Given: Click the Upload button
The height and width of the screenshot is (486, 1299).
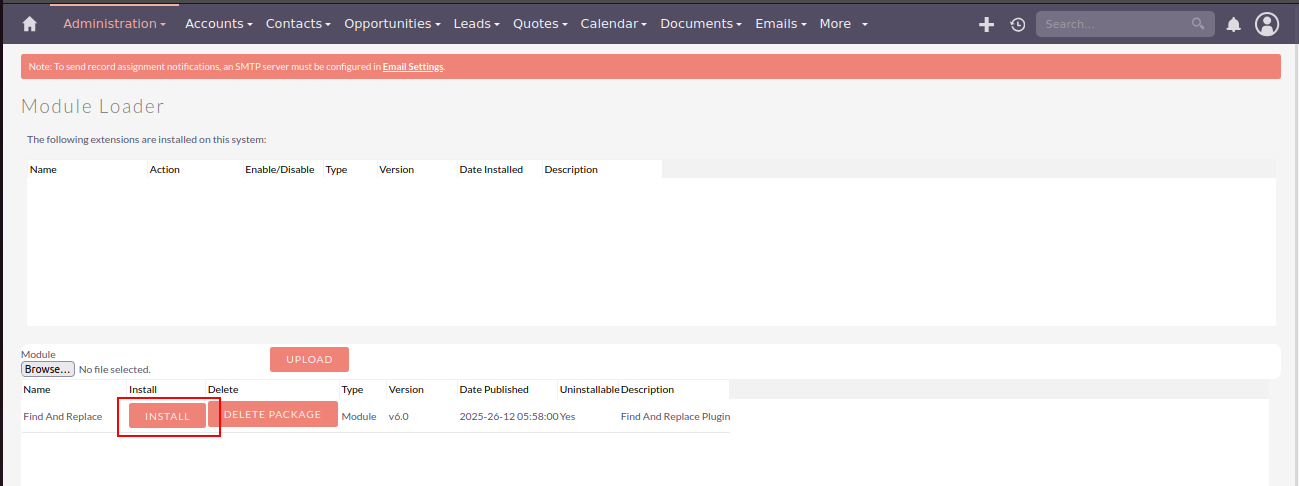Looking at the screenshot, I should [309, 359].
